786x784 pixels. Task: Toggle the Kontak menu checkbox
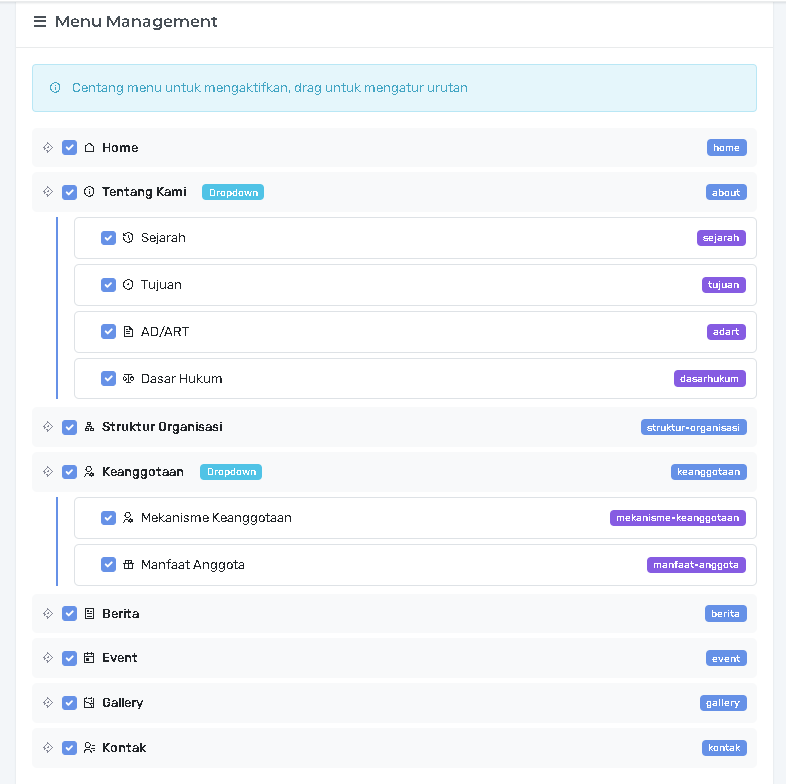[69, 748]
